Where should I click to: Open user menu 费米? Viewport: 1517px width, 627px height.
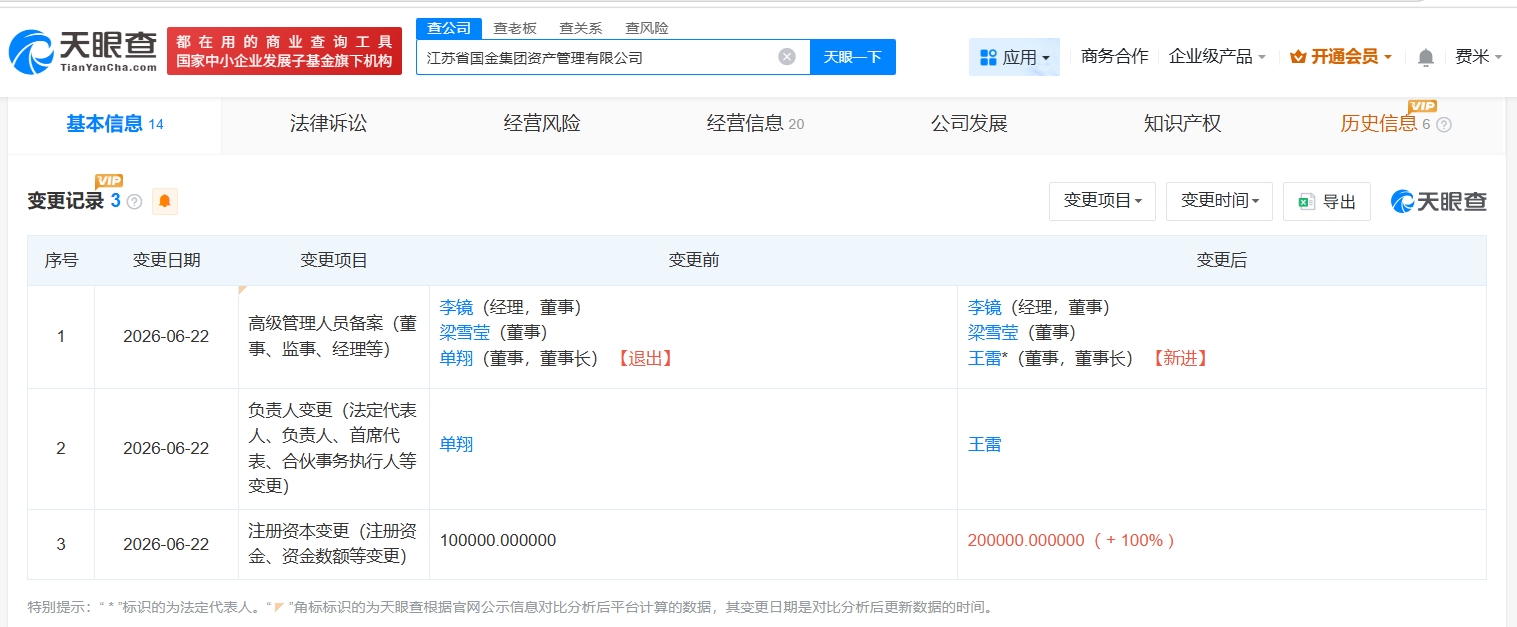1478,57
